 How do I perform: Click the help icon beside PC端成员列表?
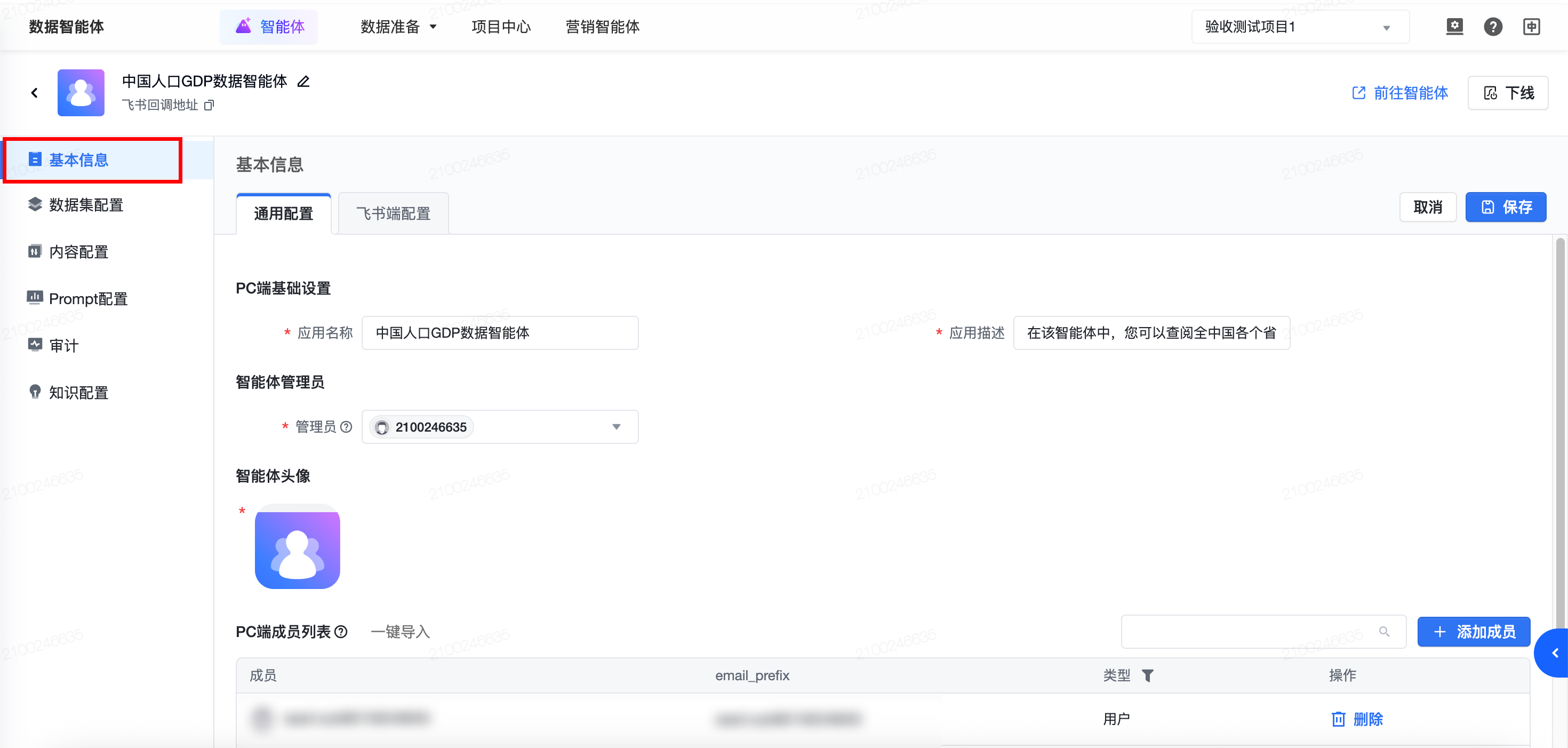tap(341, 632)
